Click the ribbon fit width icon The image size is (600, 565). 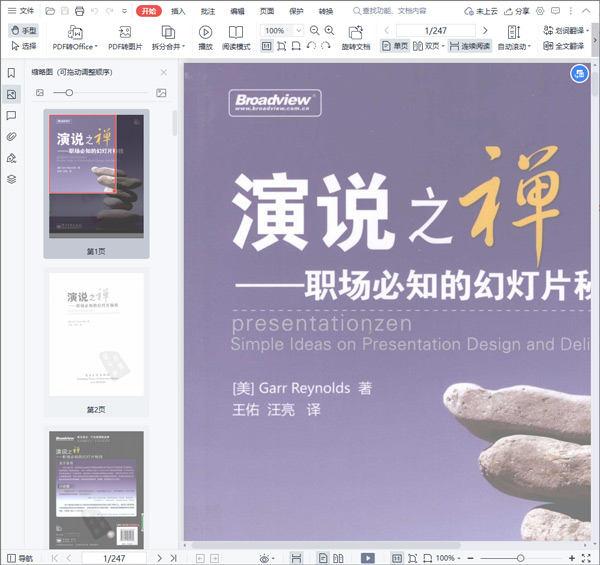coord(296,46)
